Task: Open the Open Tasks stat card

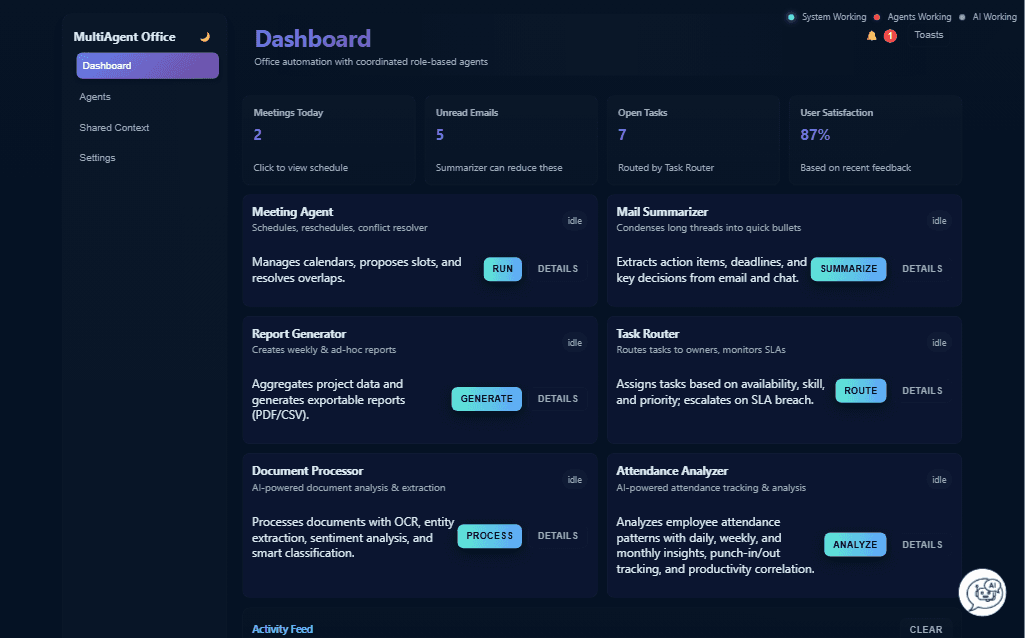Action: pyautogui.click(x=694, y=141)
